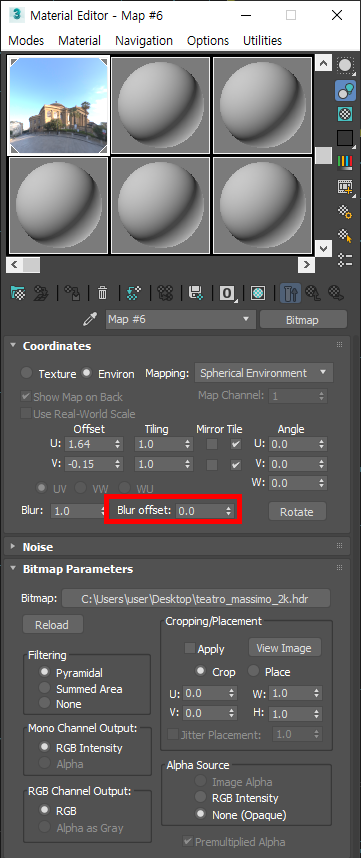This screenshot has width=361, height=858.
Task: Open the Material/Map Navigator icon
Action: (x=345, y=260)
